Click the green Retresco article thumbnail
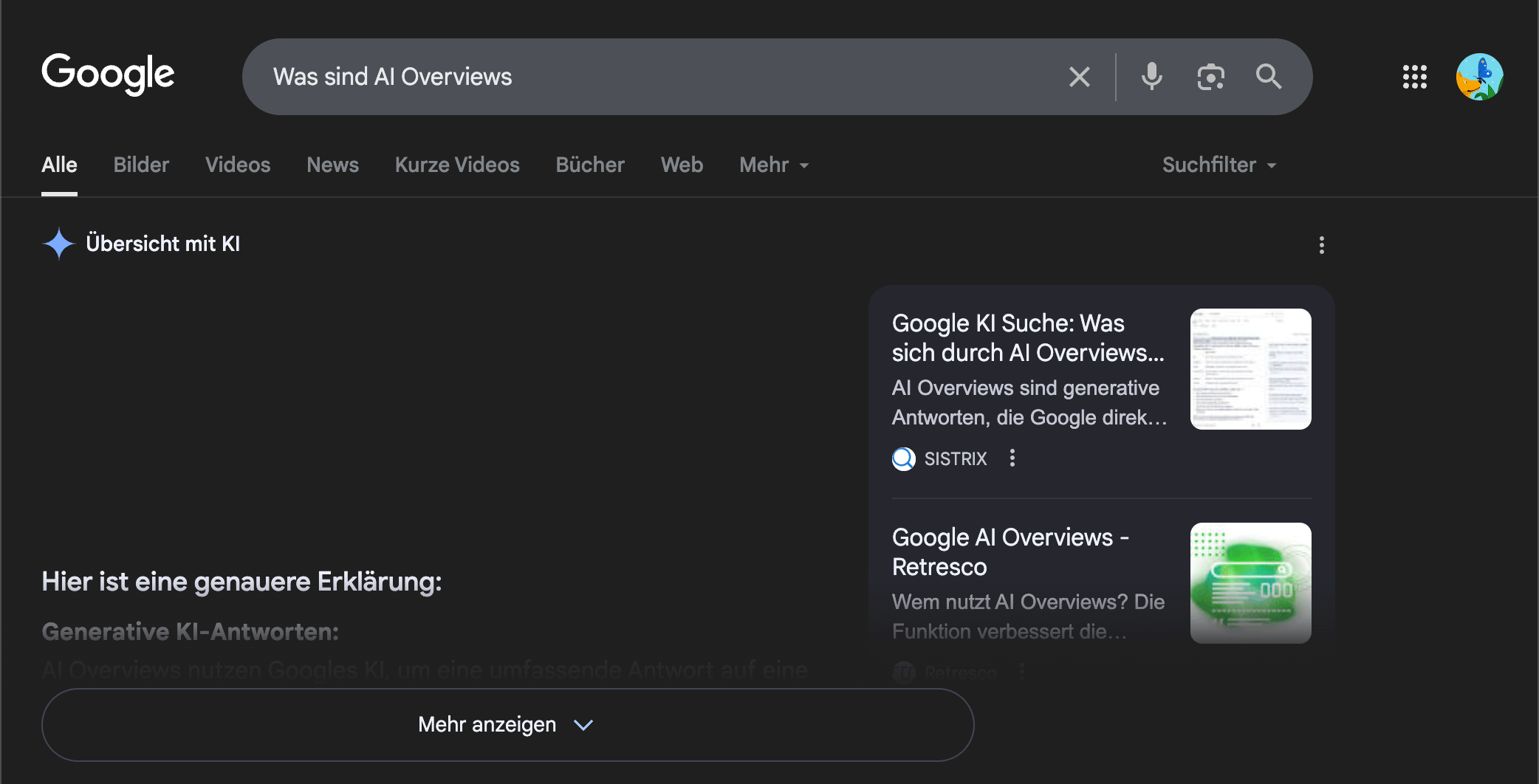Screen dimensions: 1539x784 pos(1250,582)
